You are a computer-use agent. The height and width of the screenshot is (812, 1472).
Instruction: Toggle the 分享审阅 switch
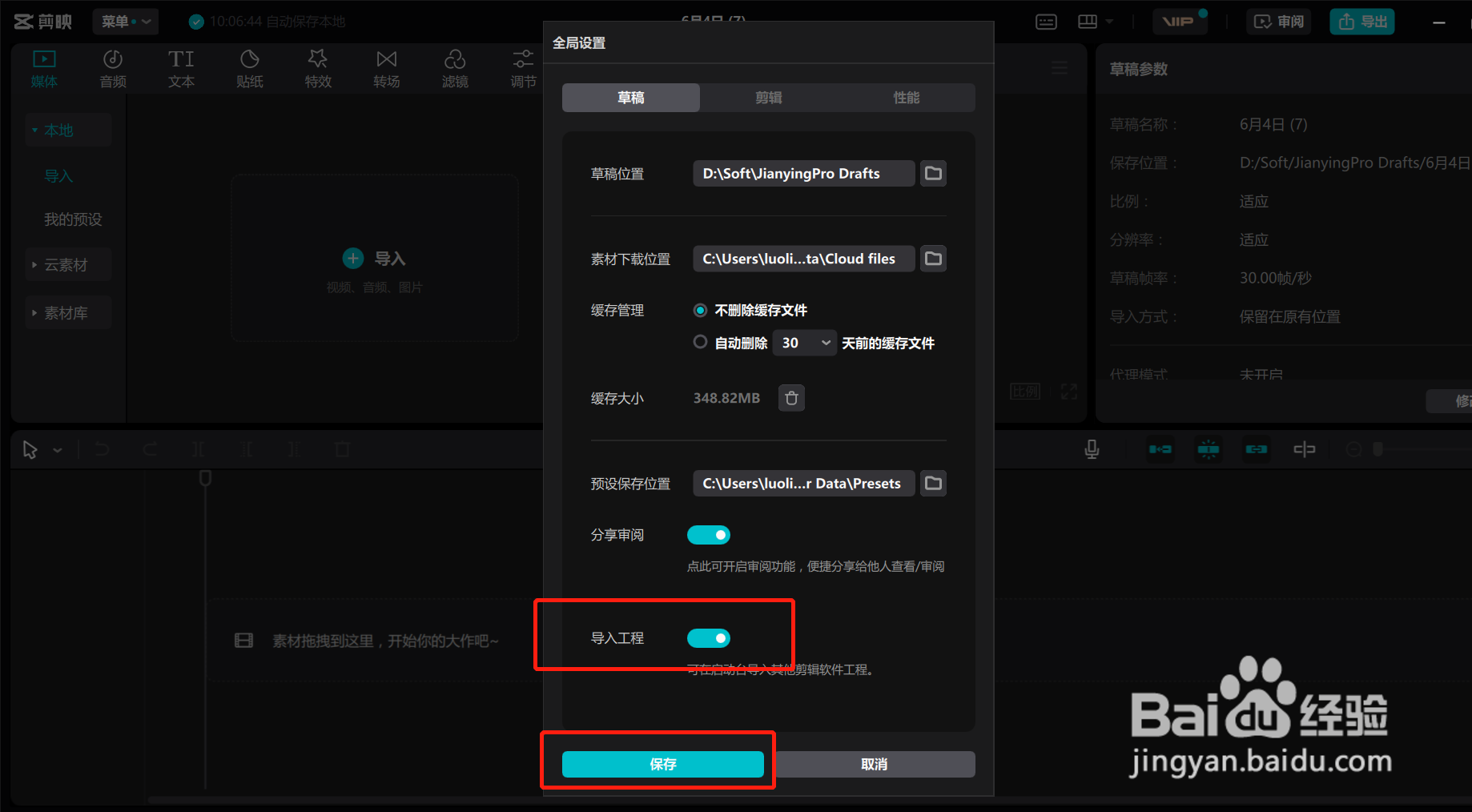(709, 534)
